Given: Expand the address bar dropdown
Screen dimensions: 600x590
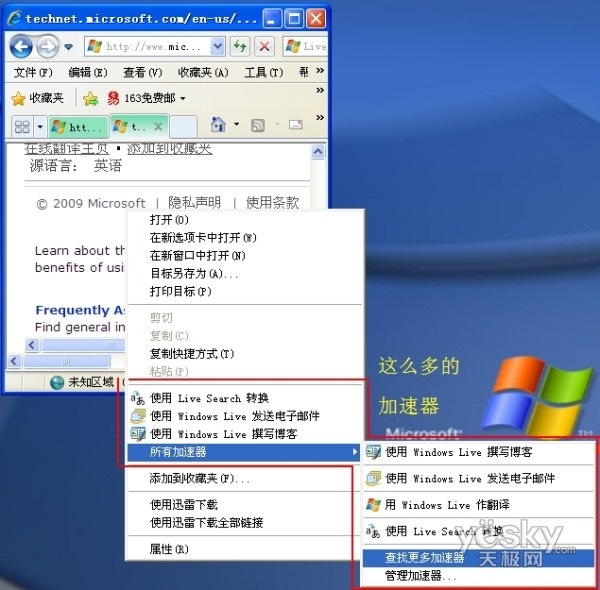Looking at the screenshot, I should (x=218, y=47).
